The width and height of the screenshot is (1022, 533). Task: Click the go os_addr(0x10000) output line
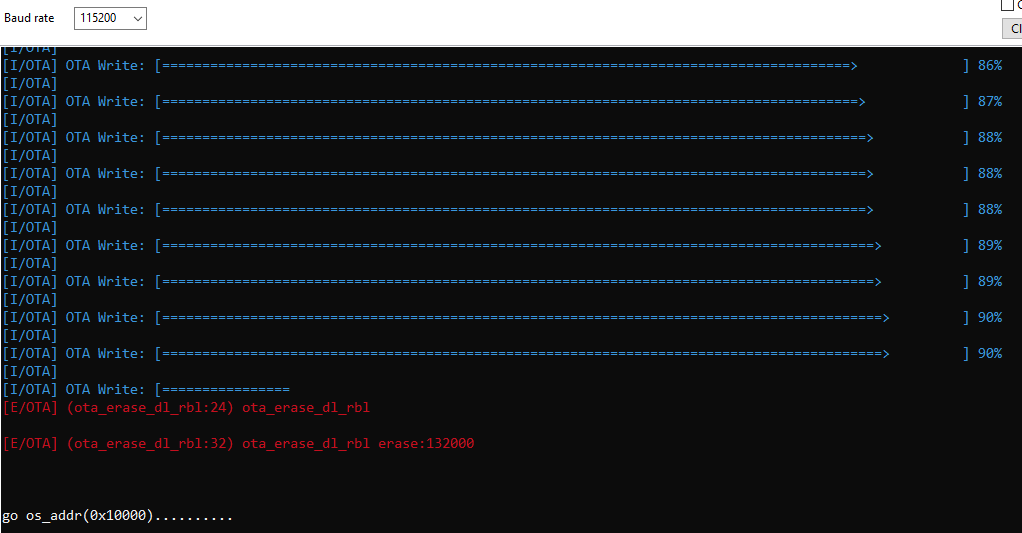click(x=117, y=516)
